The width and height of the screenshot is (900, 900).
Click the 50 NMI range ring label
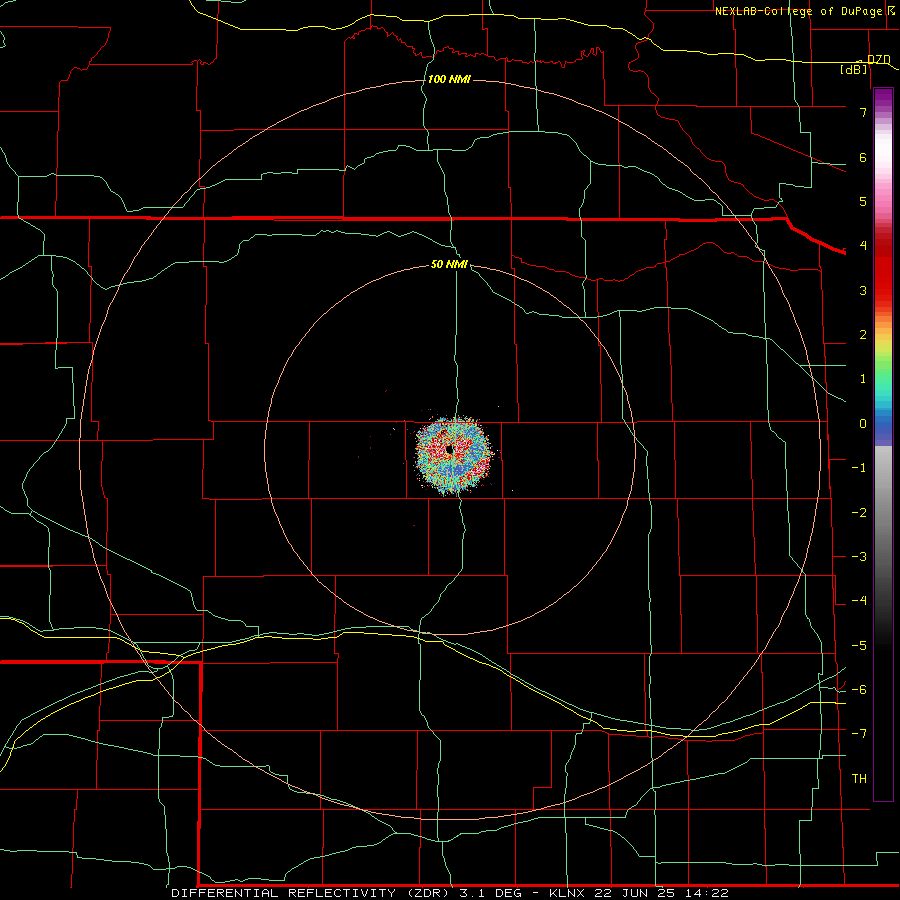coord(449,264)
